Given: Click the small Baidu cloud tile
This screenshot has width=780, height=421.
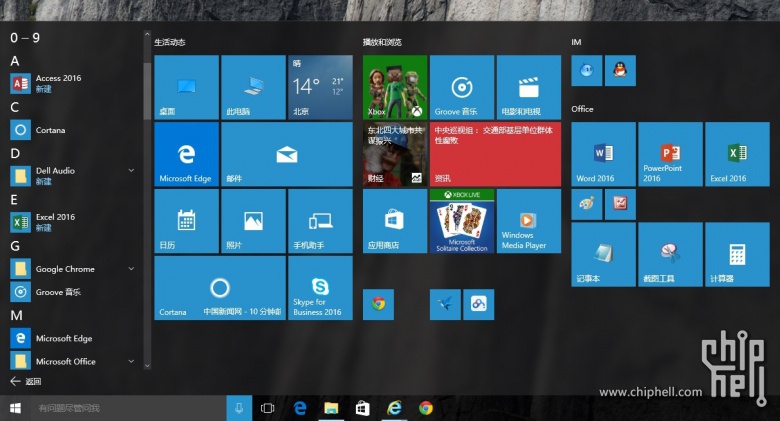Looking at the screenshot, I should 479,304.
